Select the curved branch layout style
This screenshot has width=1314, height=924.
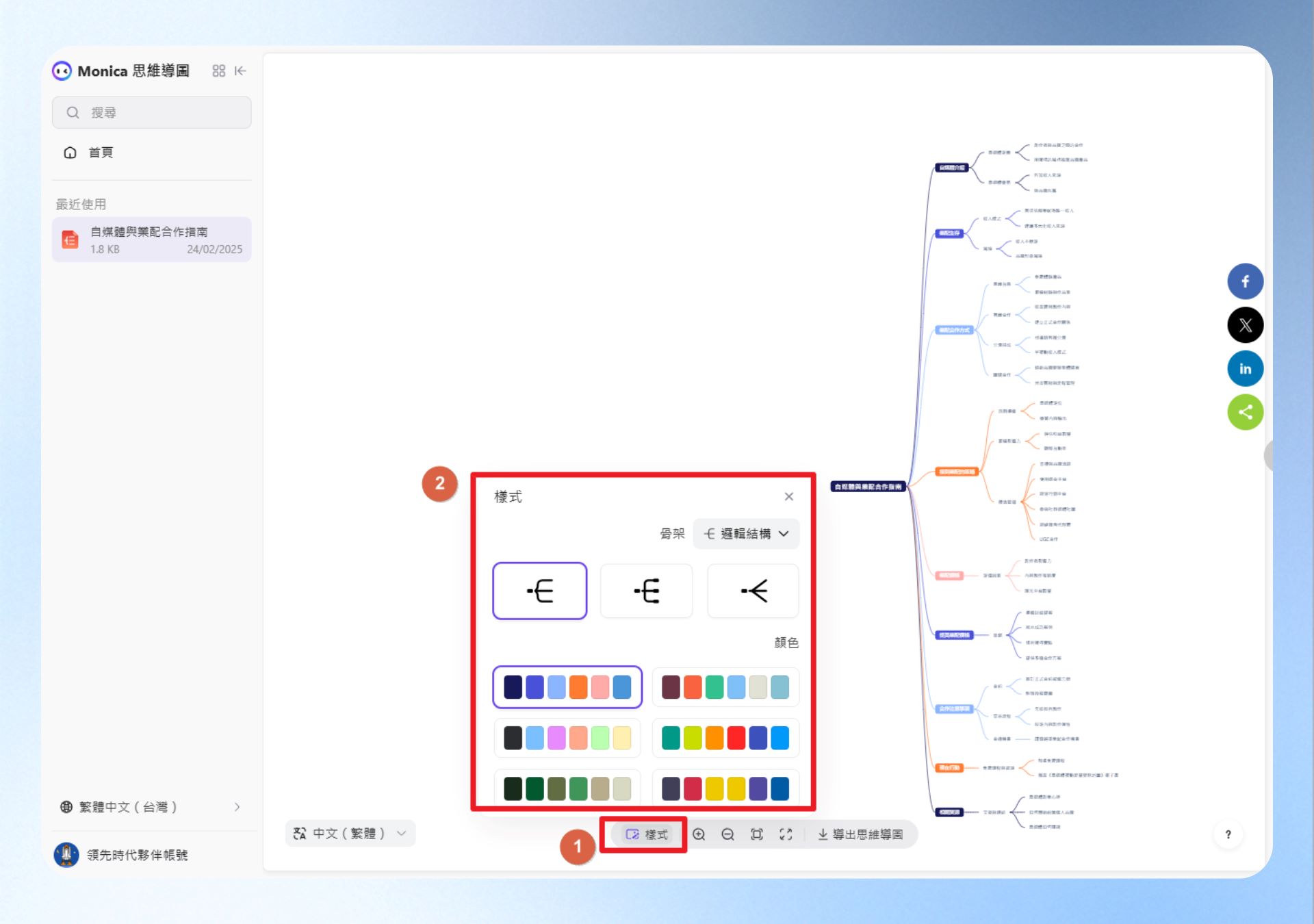[x=753, y=591]
